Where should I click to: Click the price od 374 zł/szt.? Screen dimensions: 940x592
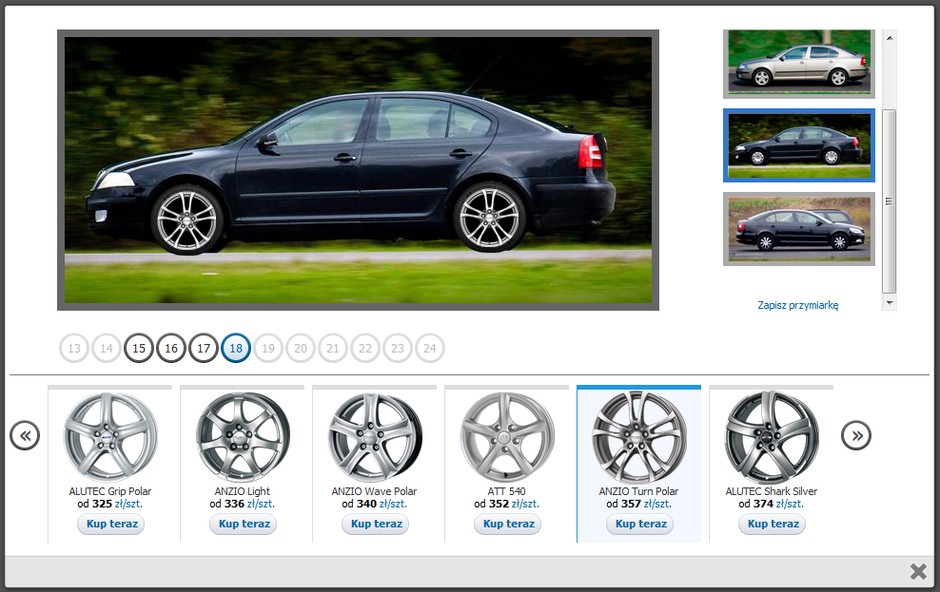772,504
